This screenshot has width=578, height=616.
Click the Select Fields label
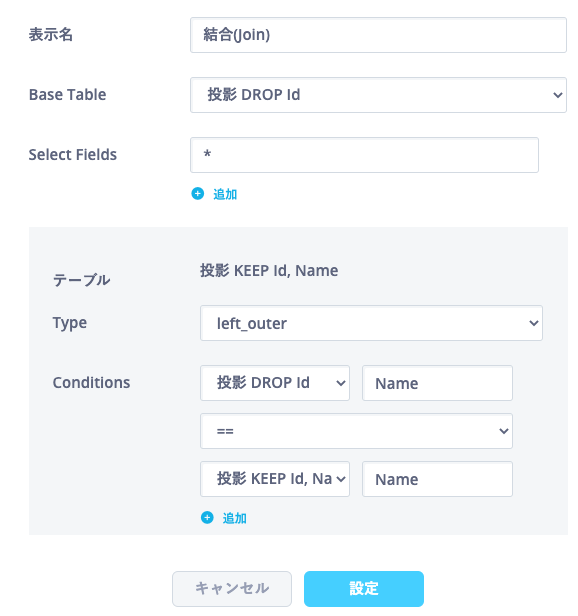point(73,155)
